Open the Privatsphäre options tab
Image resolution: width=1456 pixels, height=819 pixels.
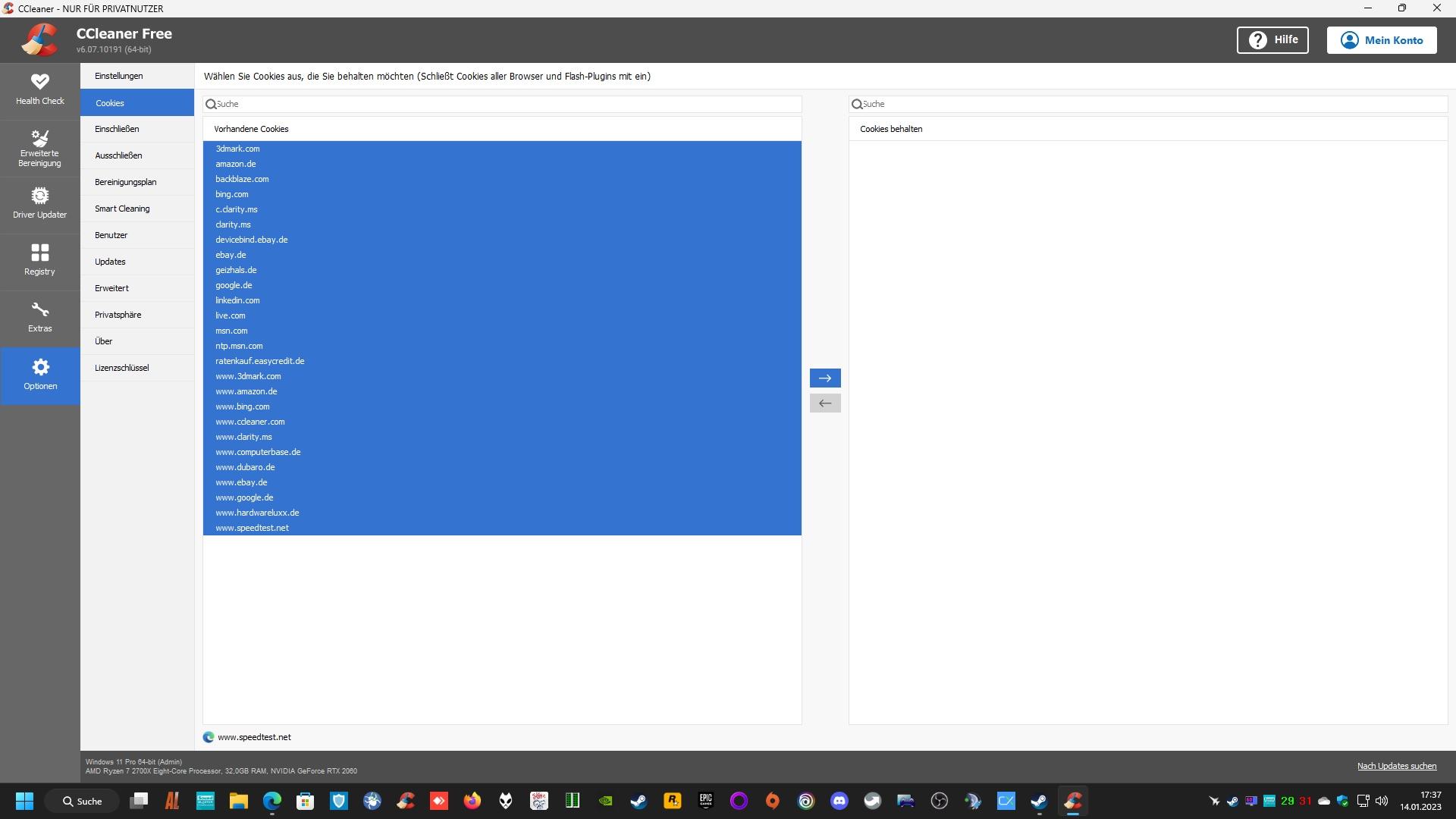pos(137,315)
